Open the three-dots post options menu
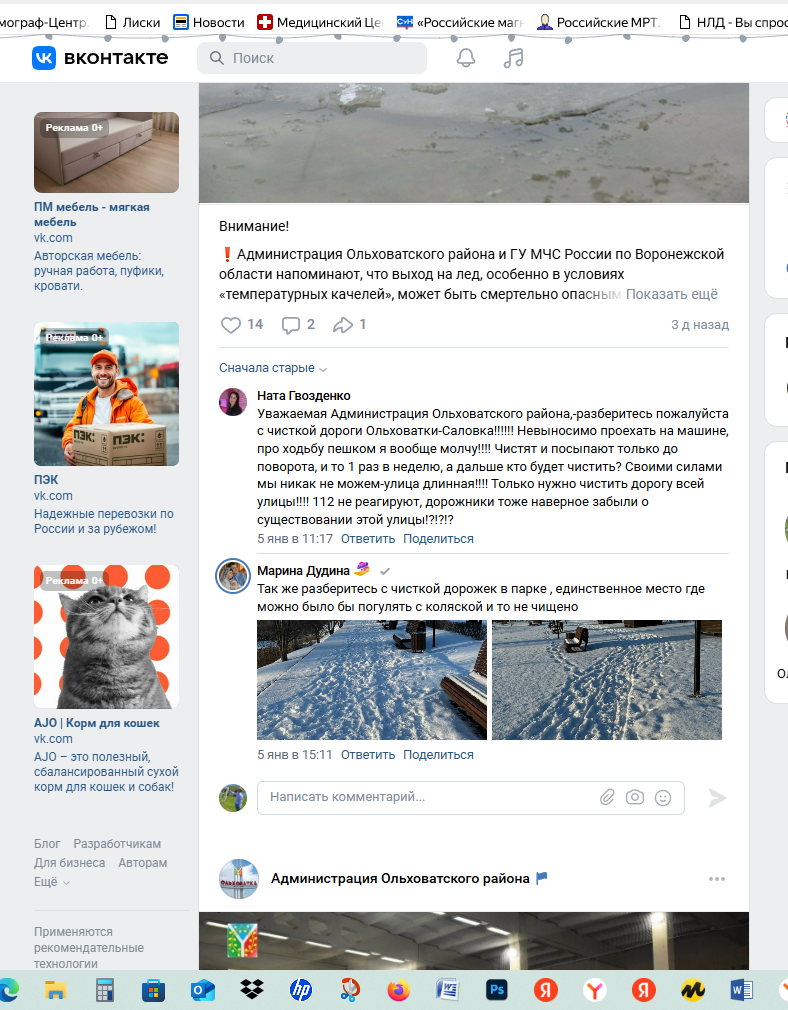This screenshot has width=788, height=1010. pos(716,879)
